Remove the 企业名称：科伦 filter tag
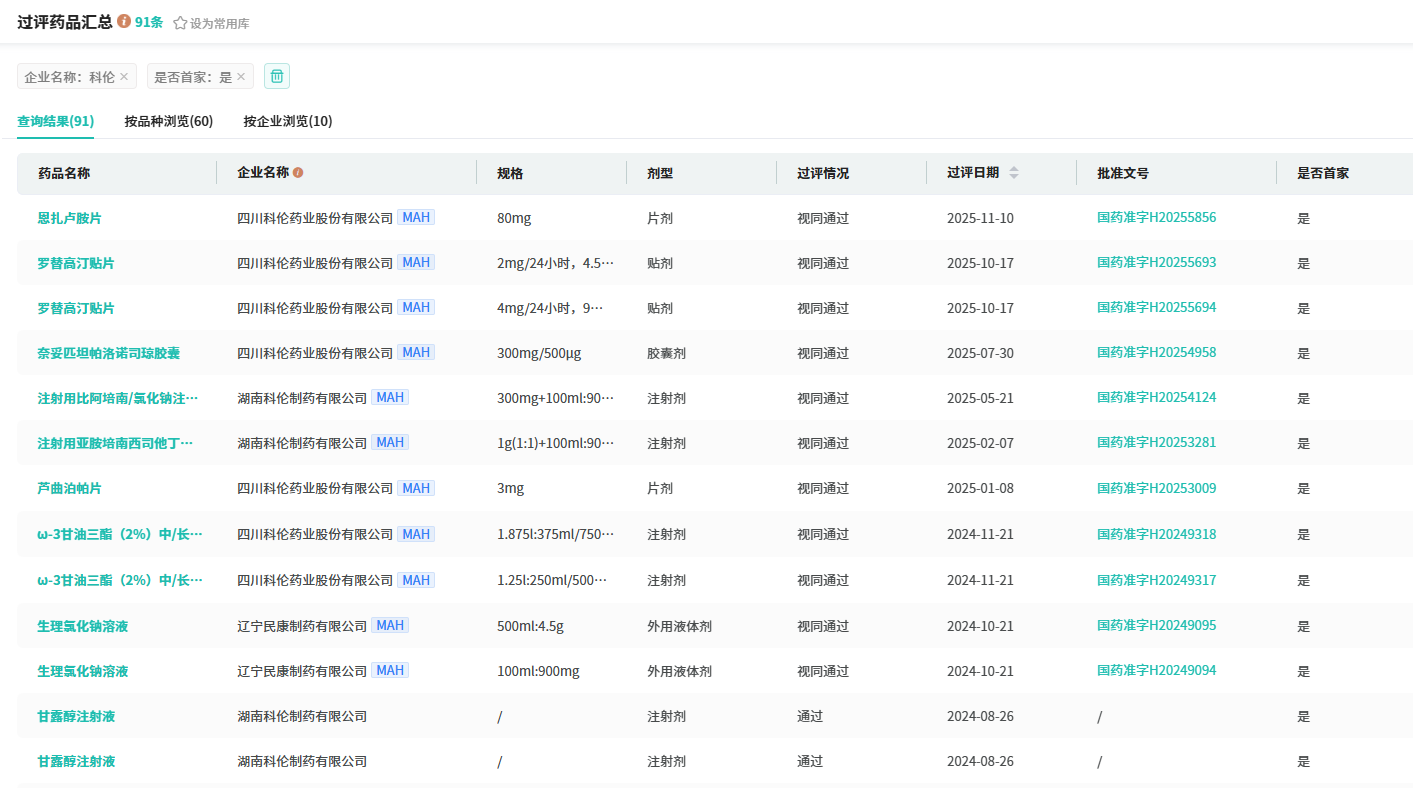Screen dimensions: 1413x788 (x=124, y=77)
